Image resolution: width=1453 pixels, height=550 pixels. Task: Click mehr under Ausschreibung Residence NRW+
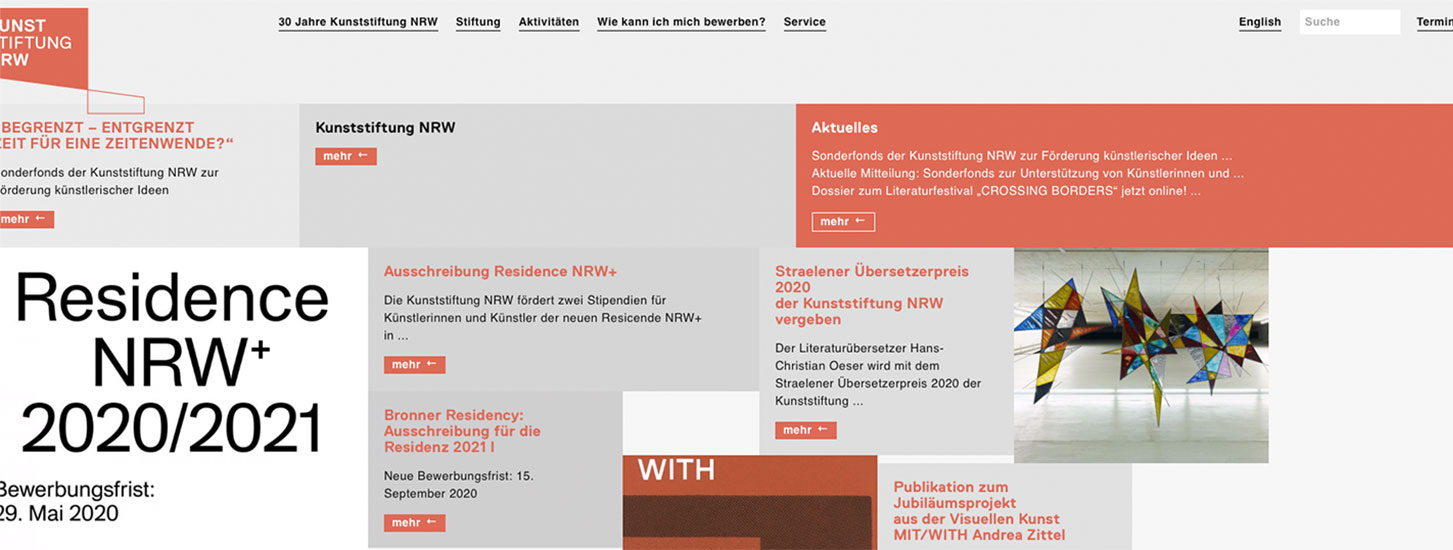click(x=414, y=365)
